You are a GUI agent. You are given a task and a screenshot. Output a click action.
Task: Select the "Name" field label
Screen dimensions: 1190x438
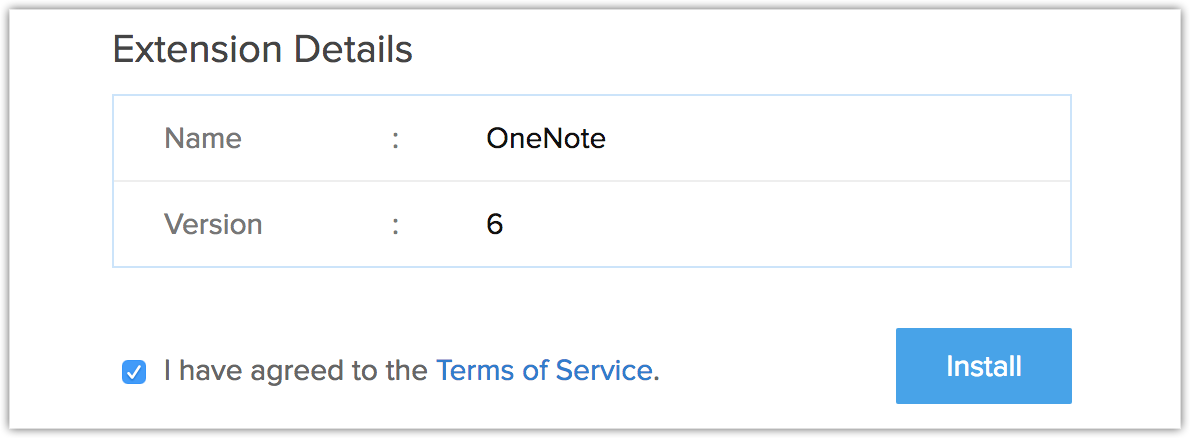coord(202,138)
